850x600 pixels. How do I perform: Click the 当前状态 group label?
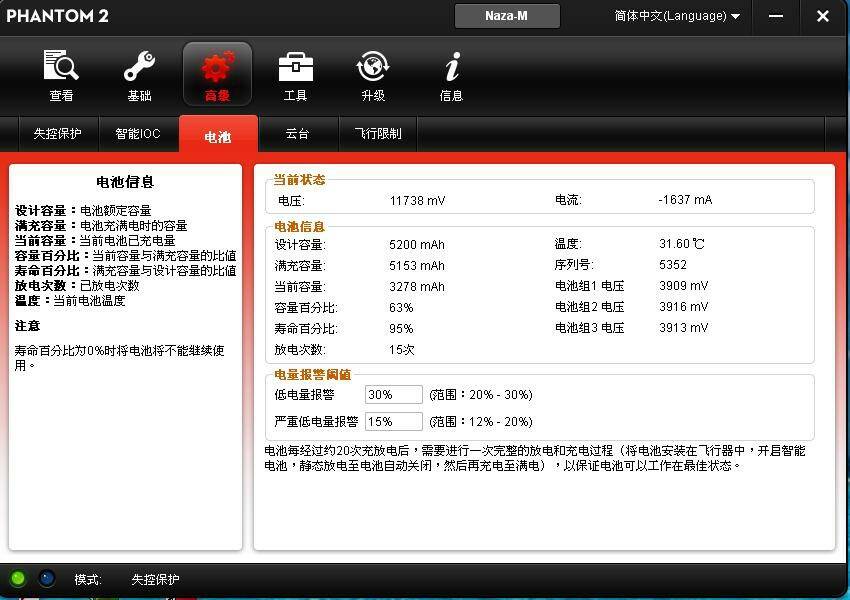coord(299,180)
